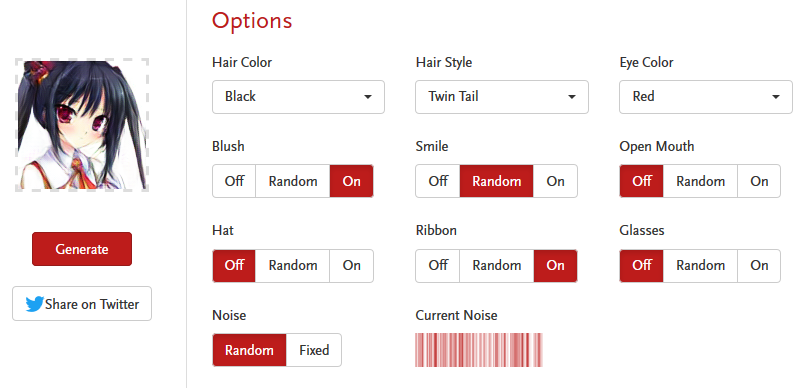This screenshot has width=809, height=389.
Task: Set Glasses to Random
Action: click(x=700, y=265)
